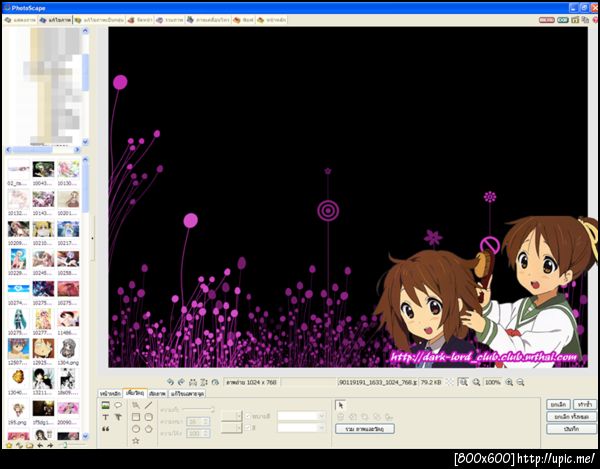This screenshot has height=469, width=600.
Task: Open the upper small style dropdown
Action: coord(232,415)
